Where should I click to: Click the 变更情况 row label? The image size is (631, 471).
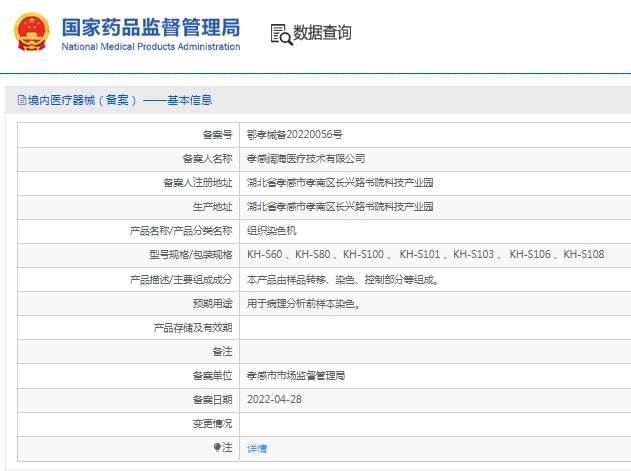(x=212, y=423)
